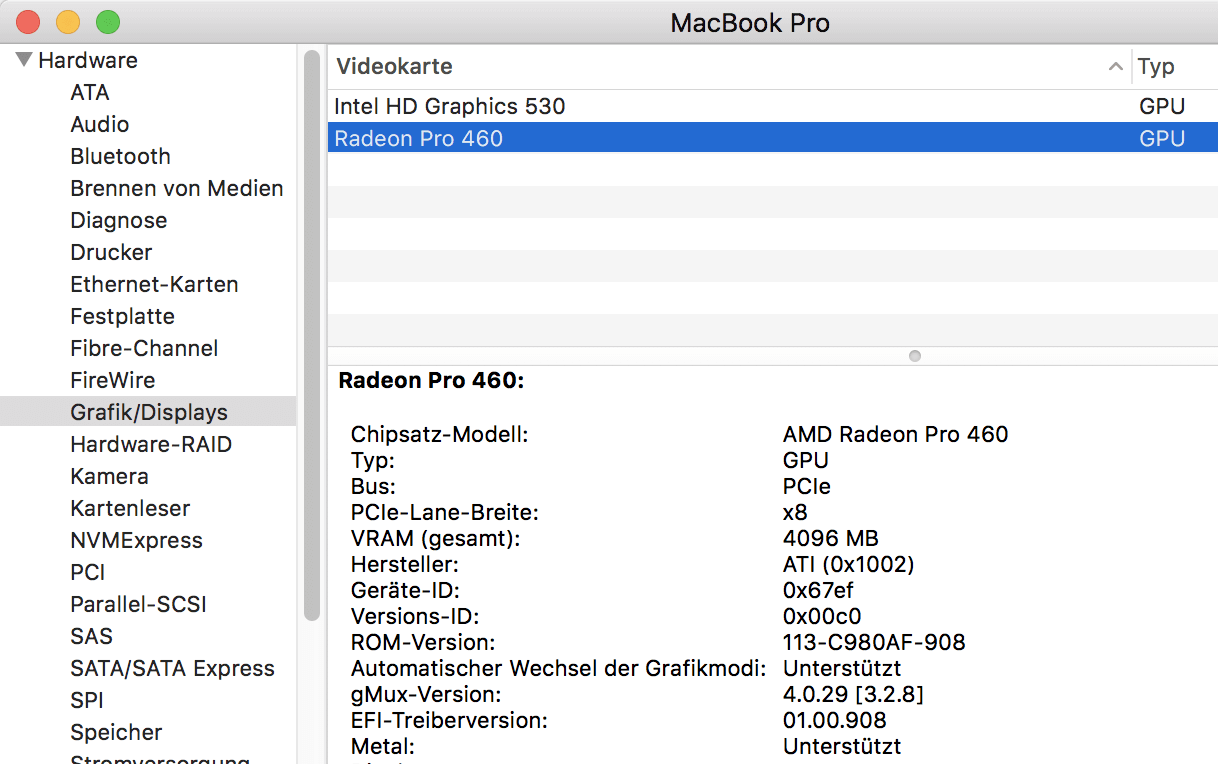Select FireWire in the sidebar
This screenshot has width=1218, height=764.
(x=113, y=380)
